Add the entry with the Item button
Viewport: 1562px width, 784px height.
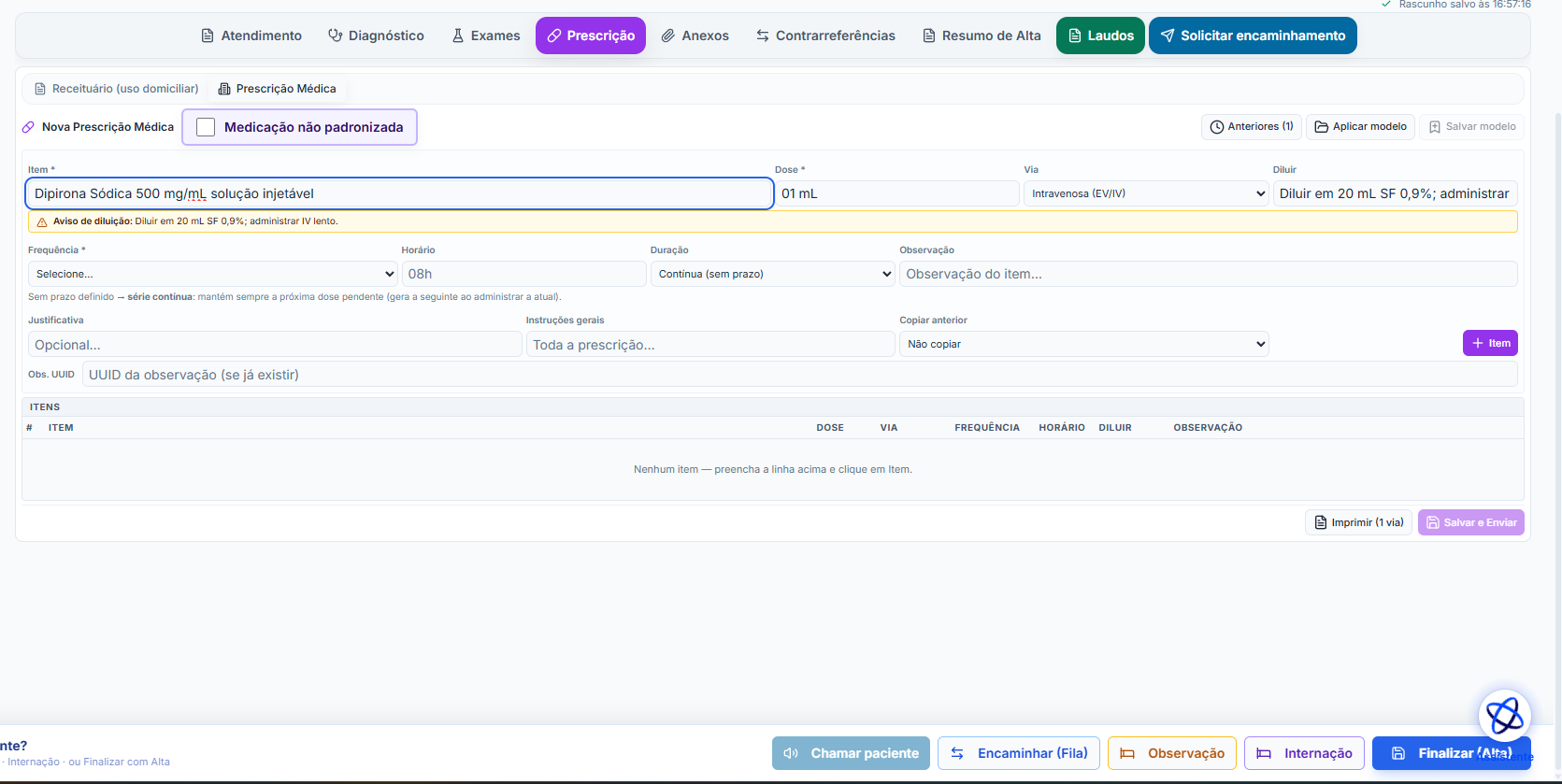[x=1490, y=343]
